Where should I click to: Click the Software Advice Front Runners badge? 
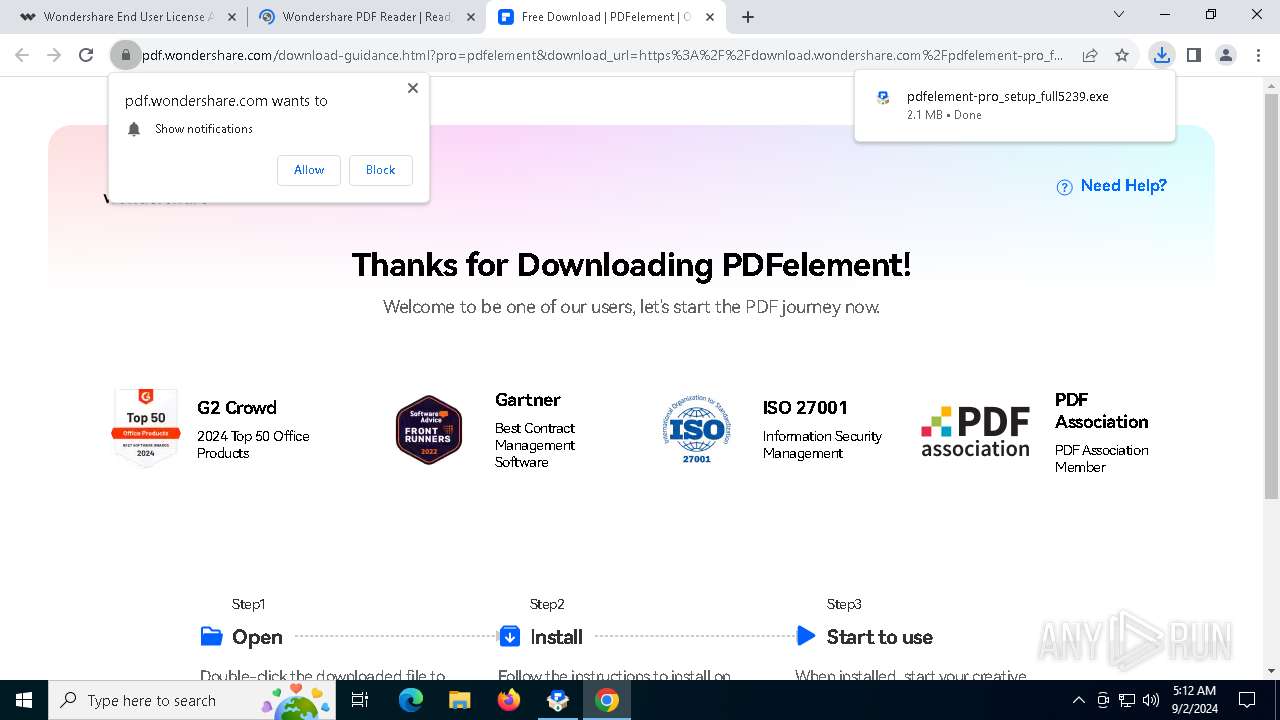[429, 430]
